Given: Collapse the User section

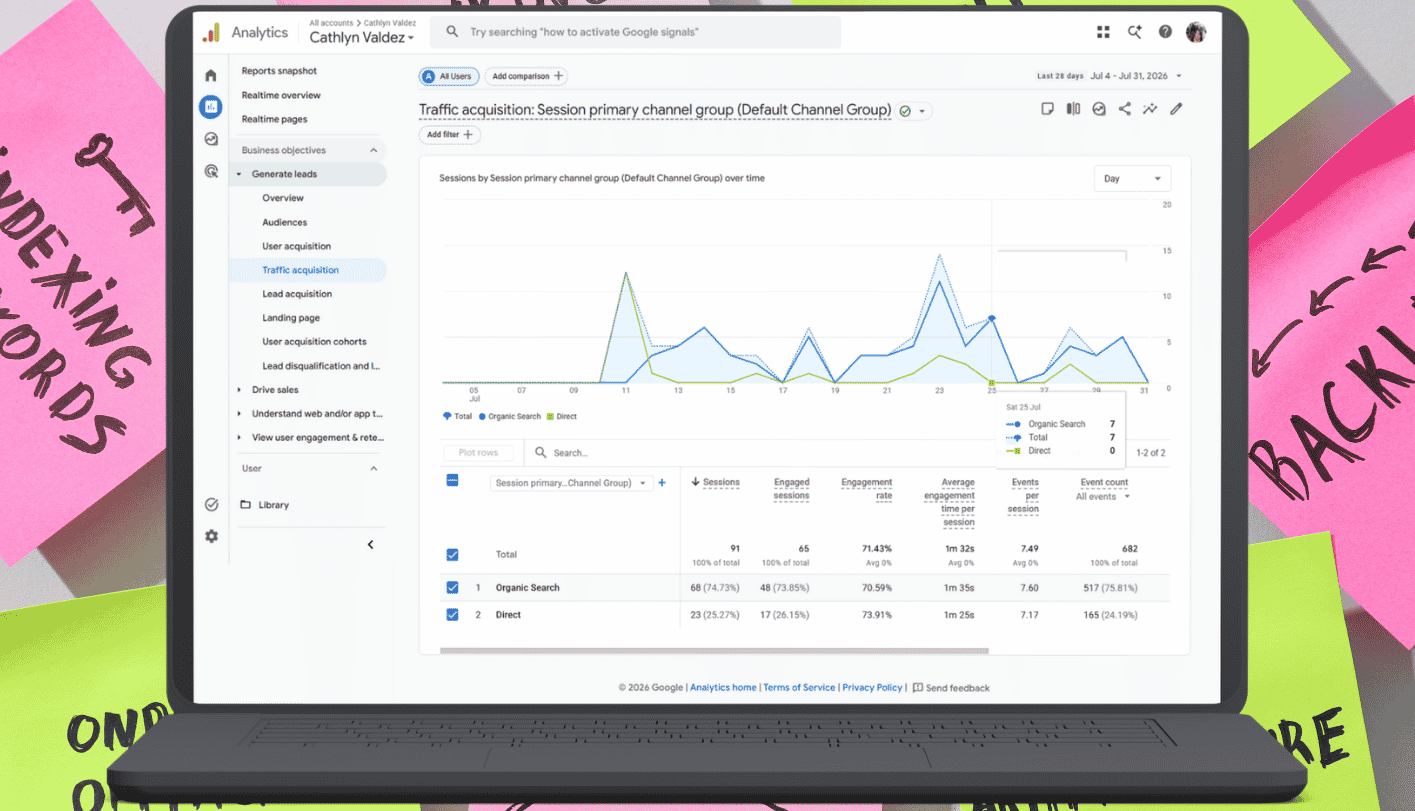Looking at the screenshot, I should (374, 468).
